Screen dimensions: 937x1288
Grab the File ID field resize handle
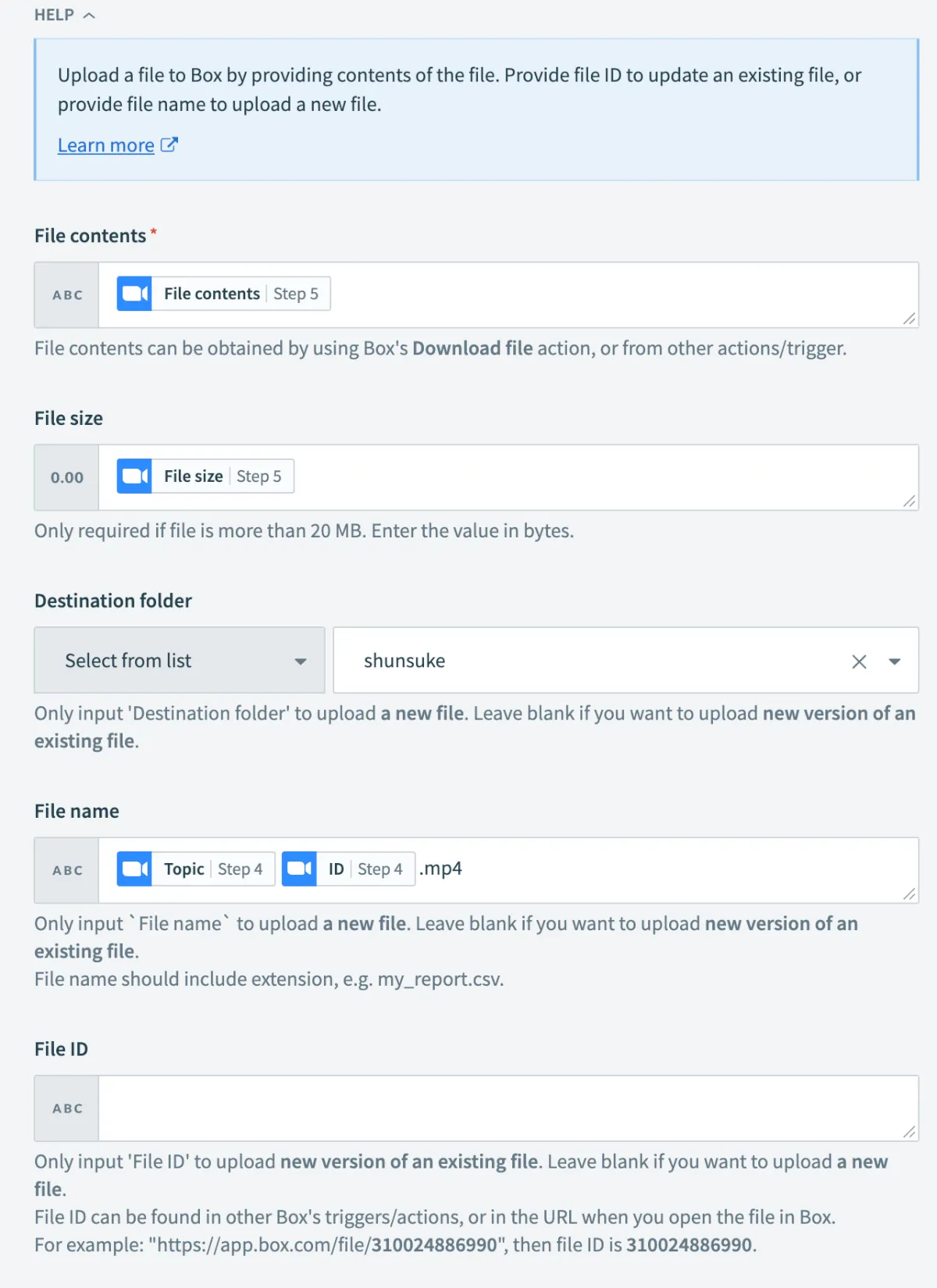point(909,1131)
